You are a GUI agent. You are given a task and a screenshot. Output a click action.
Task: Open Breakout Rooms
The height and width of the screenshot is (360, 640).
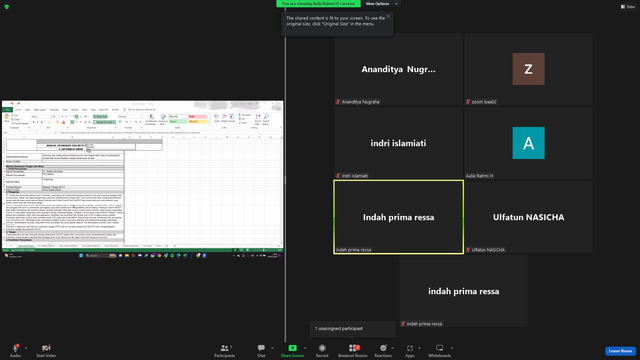click(353, 350)
